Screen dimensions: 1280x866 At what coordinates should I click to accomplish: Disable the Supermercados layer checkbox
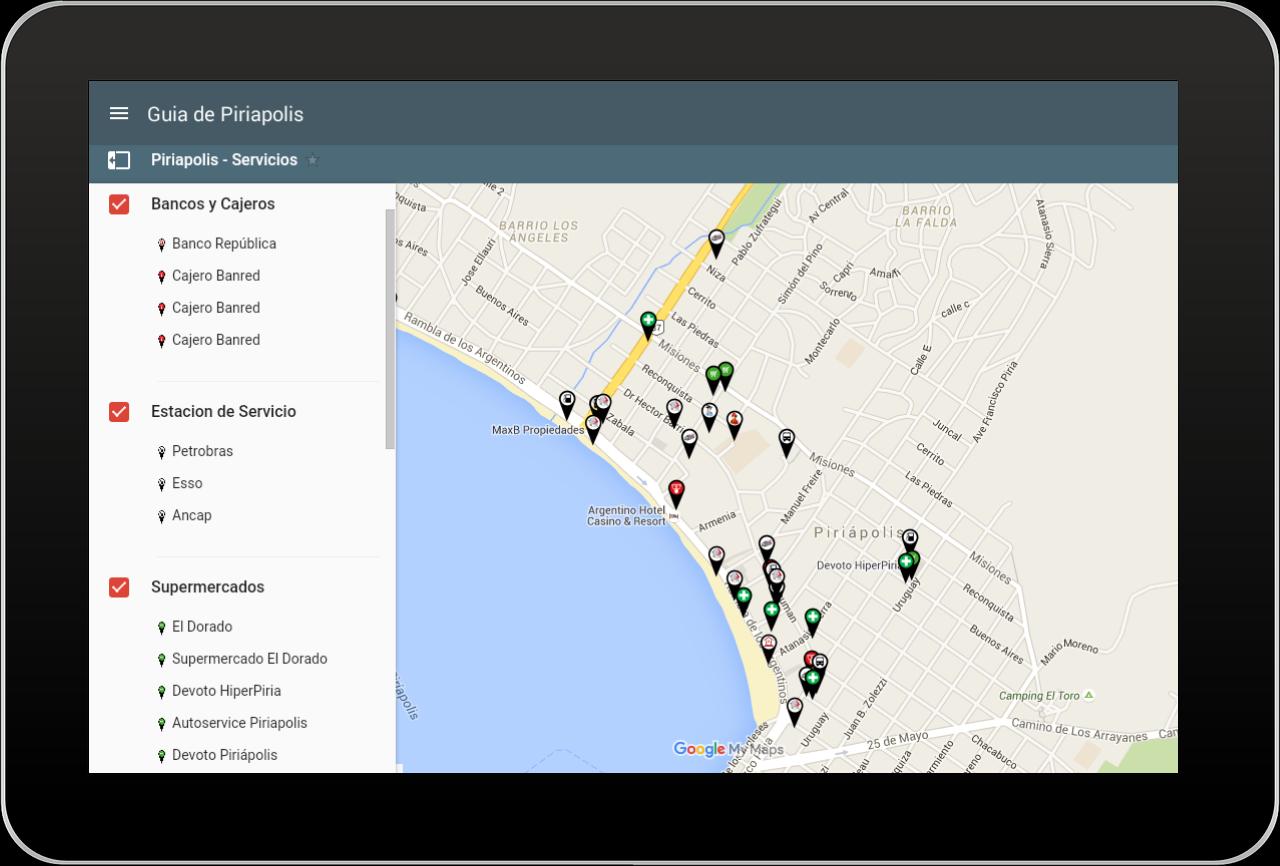click(119, 587)
